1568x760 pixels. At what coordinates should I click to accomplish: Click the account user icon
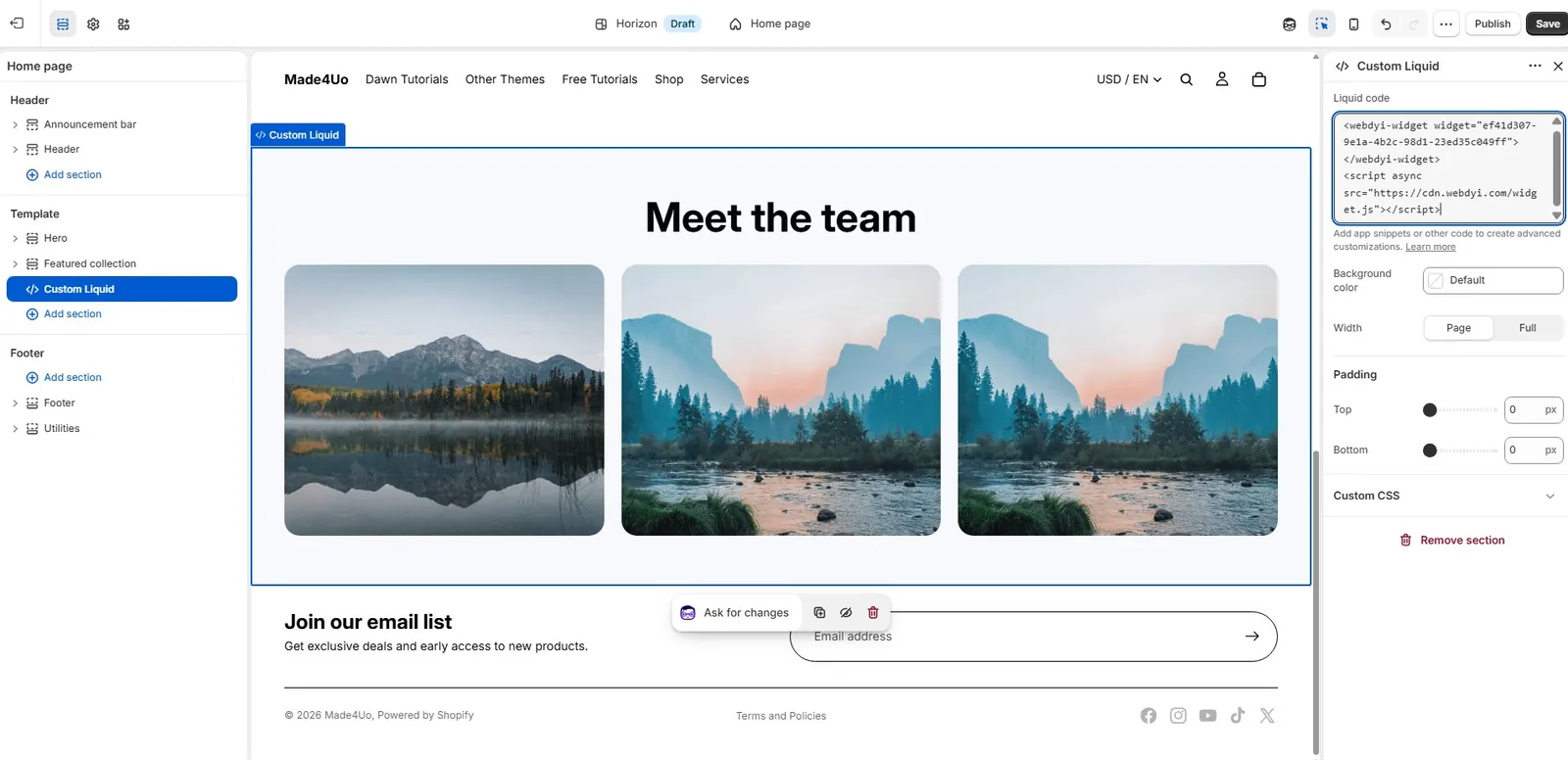click(x=1222, y=79)
